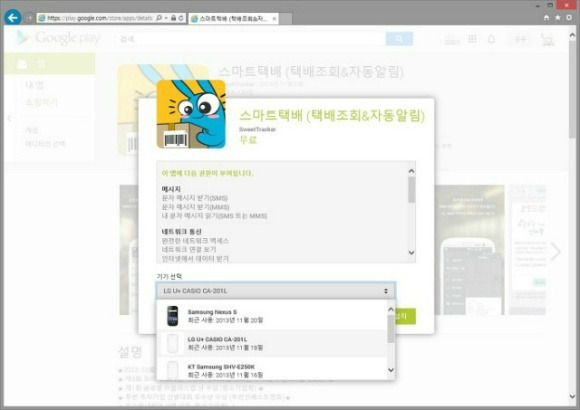Click the 공유 button in header
The image size is (580, 410).
tap(520, 39)
